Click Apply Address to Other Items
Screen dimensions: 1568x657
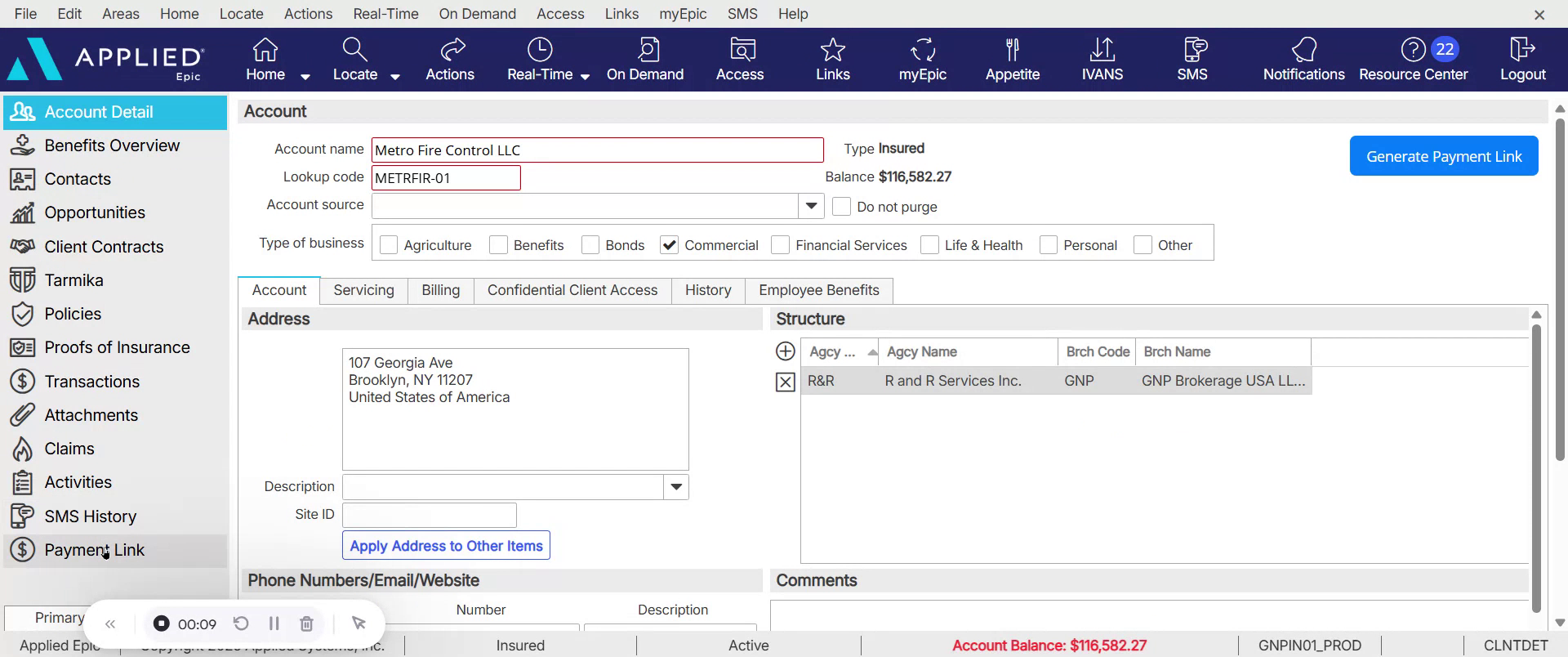pyautogui.click(x=446, y=546)
